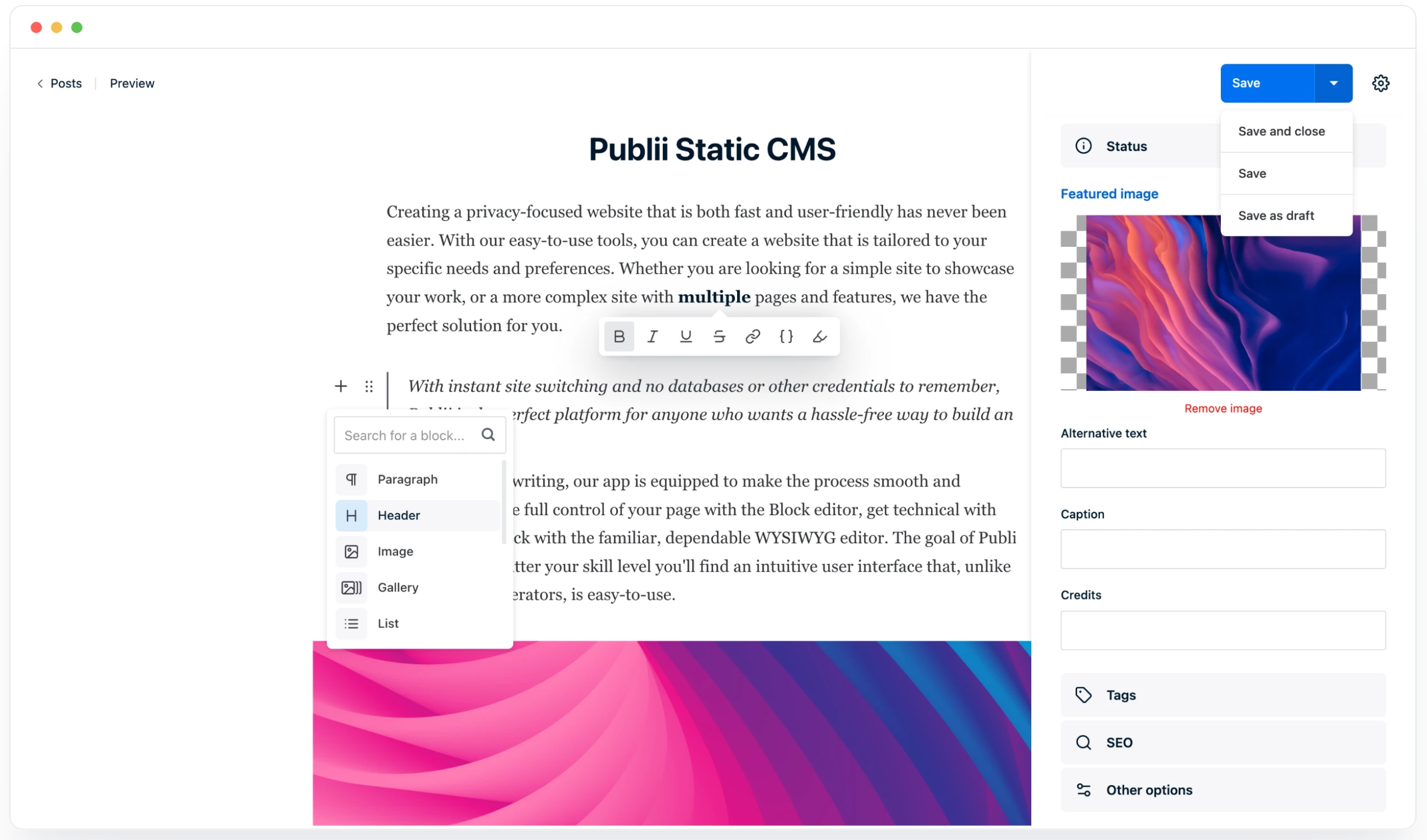Click the Save and close button
This screenshot has height=840, width=1427.
(x=1282, y=130)
